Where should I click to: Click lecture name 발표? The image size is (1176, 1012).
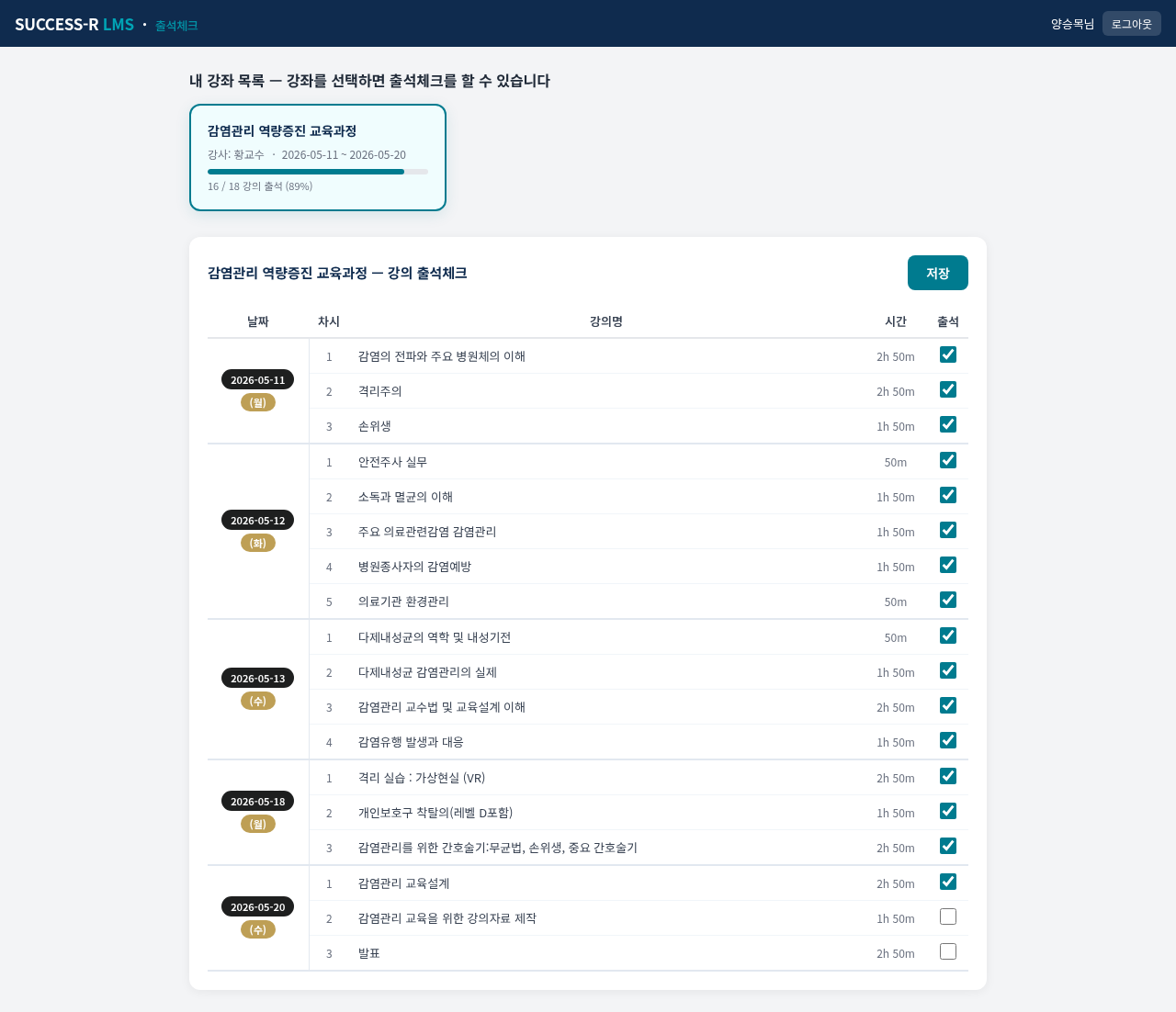[369, 953]
